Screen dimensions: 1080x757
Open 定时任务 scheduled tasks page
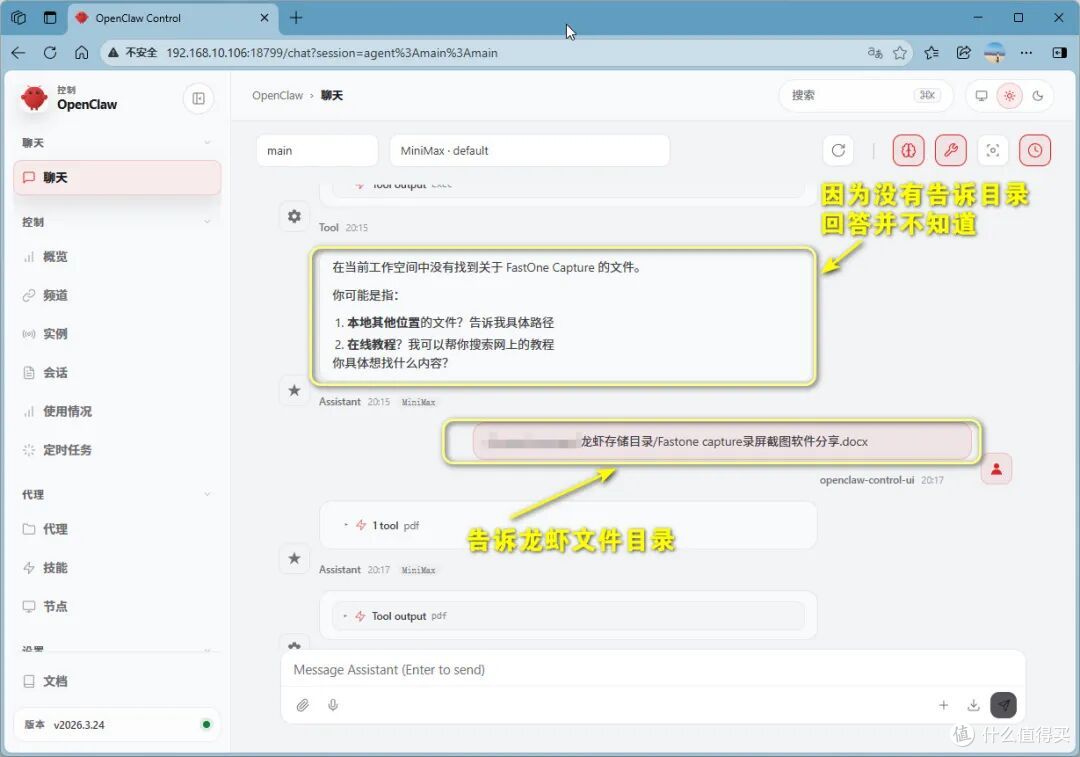117,450
